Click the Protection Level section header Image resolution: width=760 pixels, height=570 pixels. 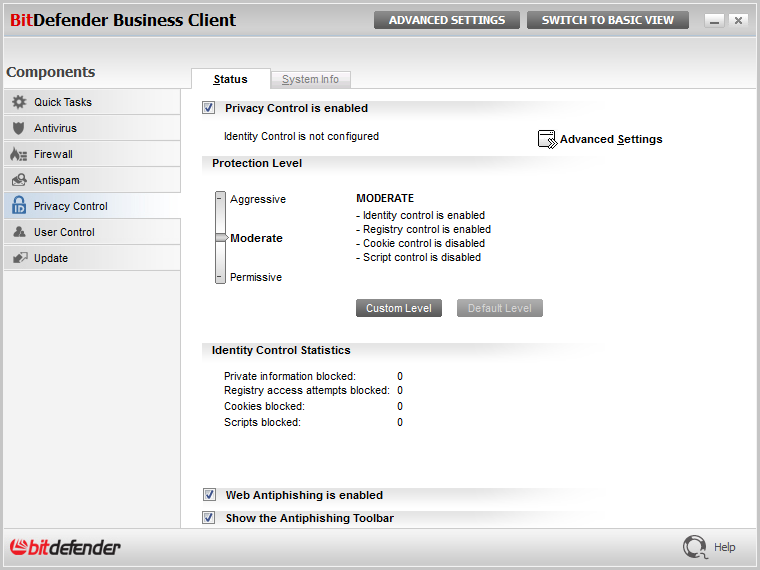[x=257, y=163]
